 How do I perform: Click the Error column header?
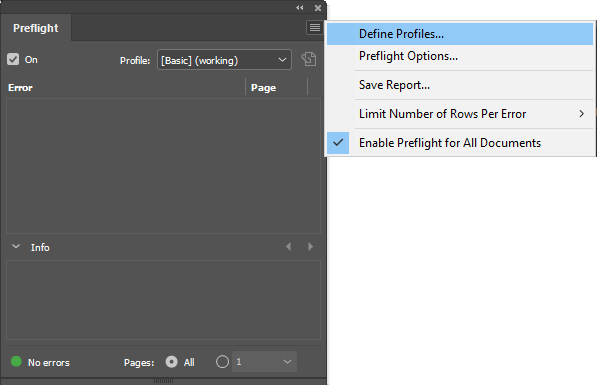click(x=20, y=88)
